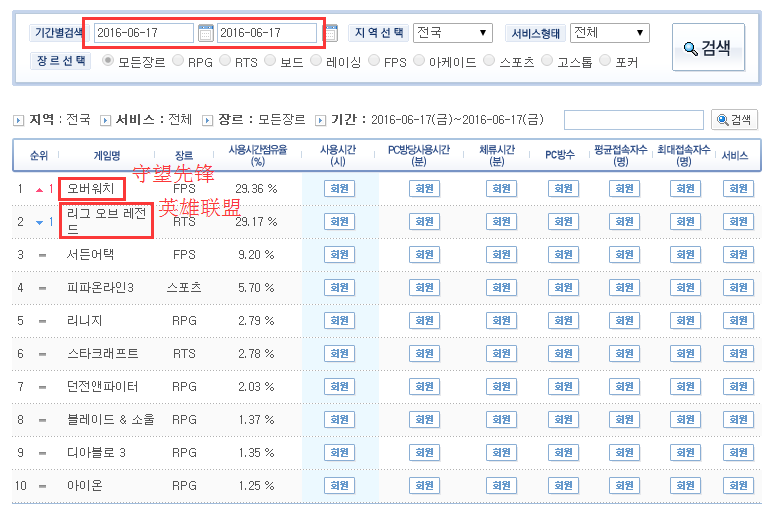Click the game name search text box

(634, 120)
